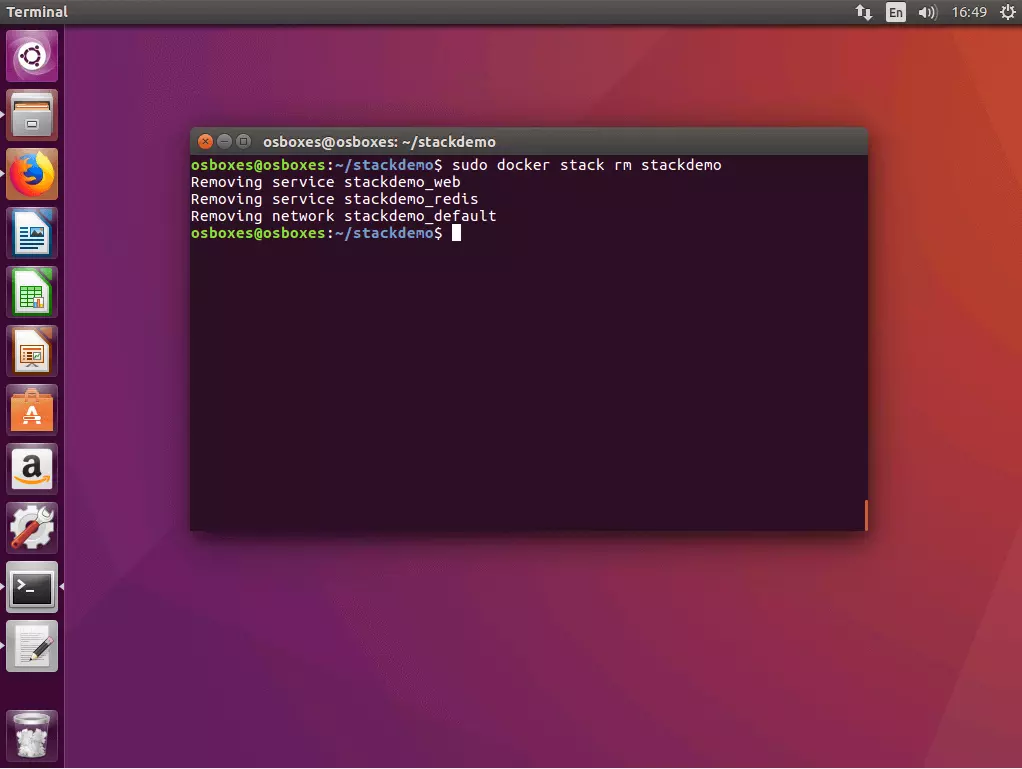Click the terminal's vertical scrollbar handle

point(865,515)
